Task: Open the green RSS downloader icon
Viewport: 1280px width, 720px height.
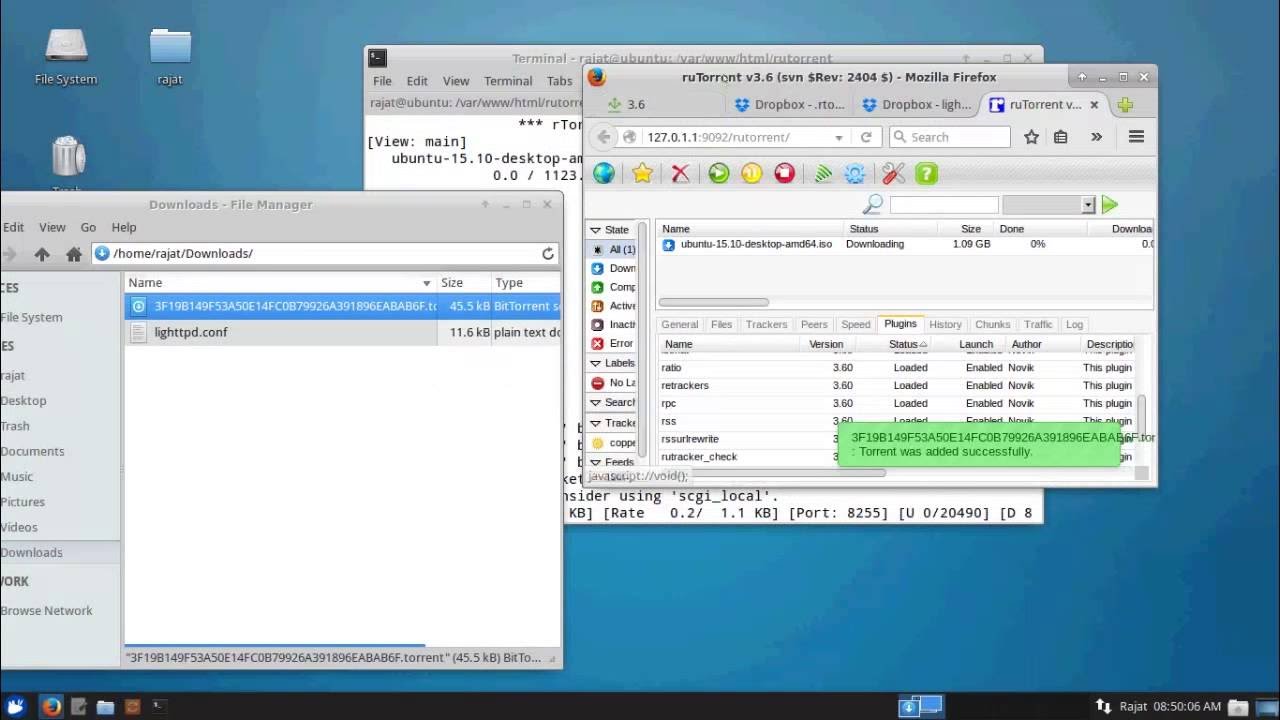Action: coord(822,173)
